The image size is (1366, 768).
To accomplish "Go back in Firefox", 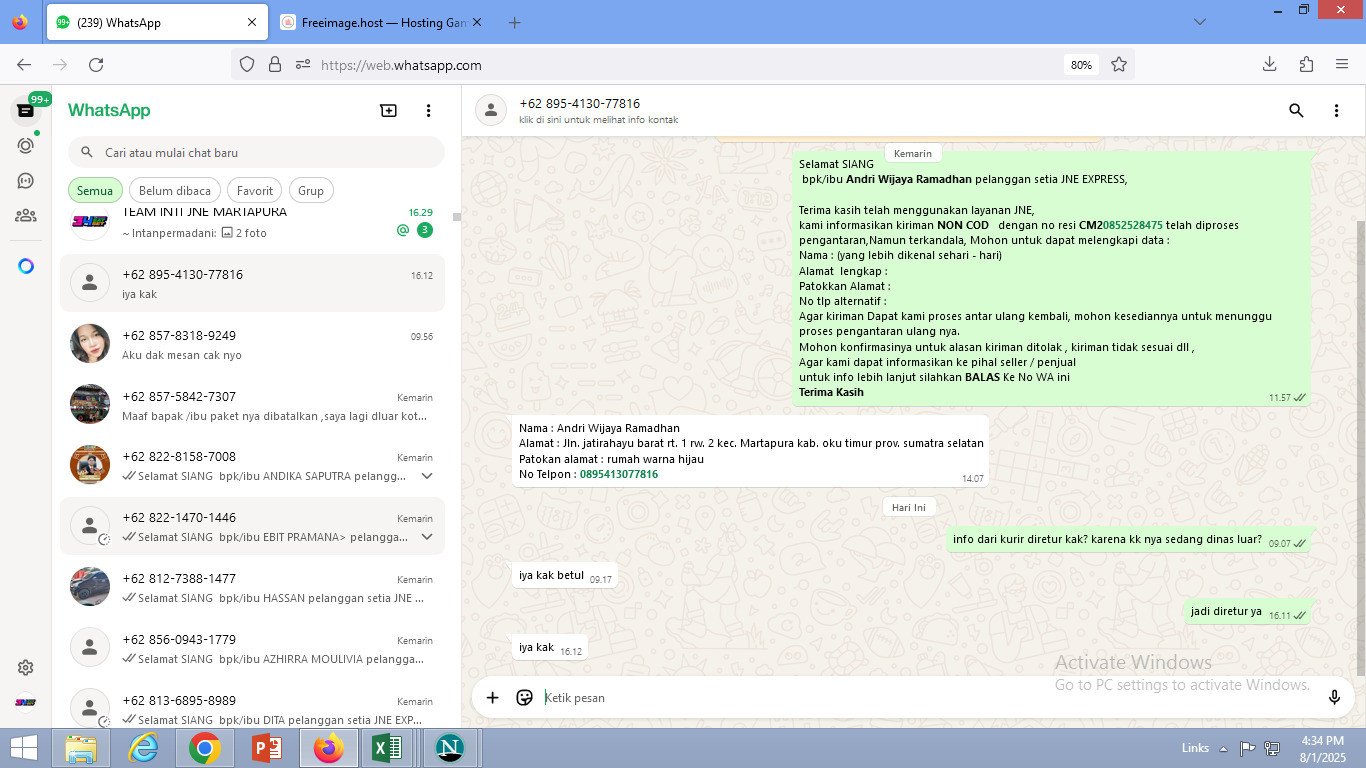I will pyautogui.click(x=24, y=65).
